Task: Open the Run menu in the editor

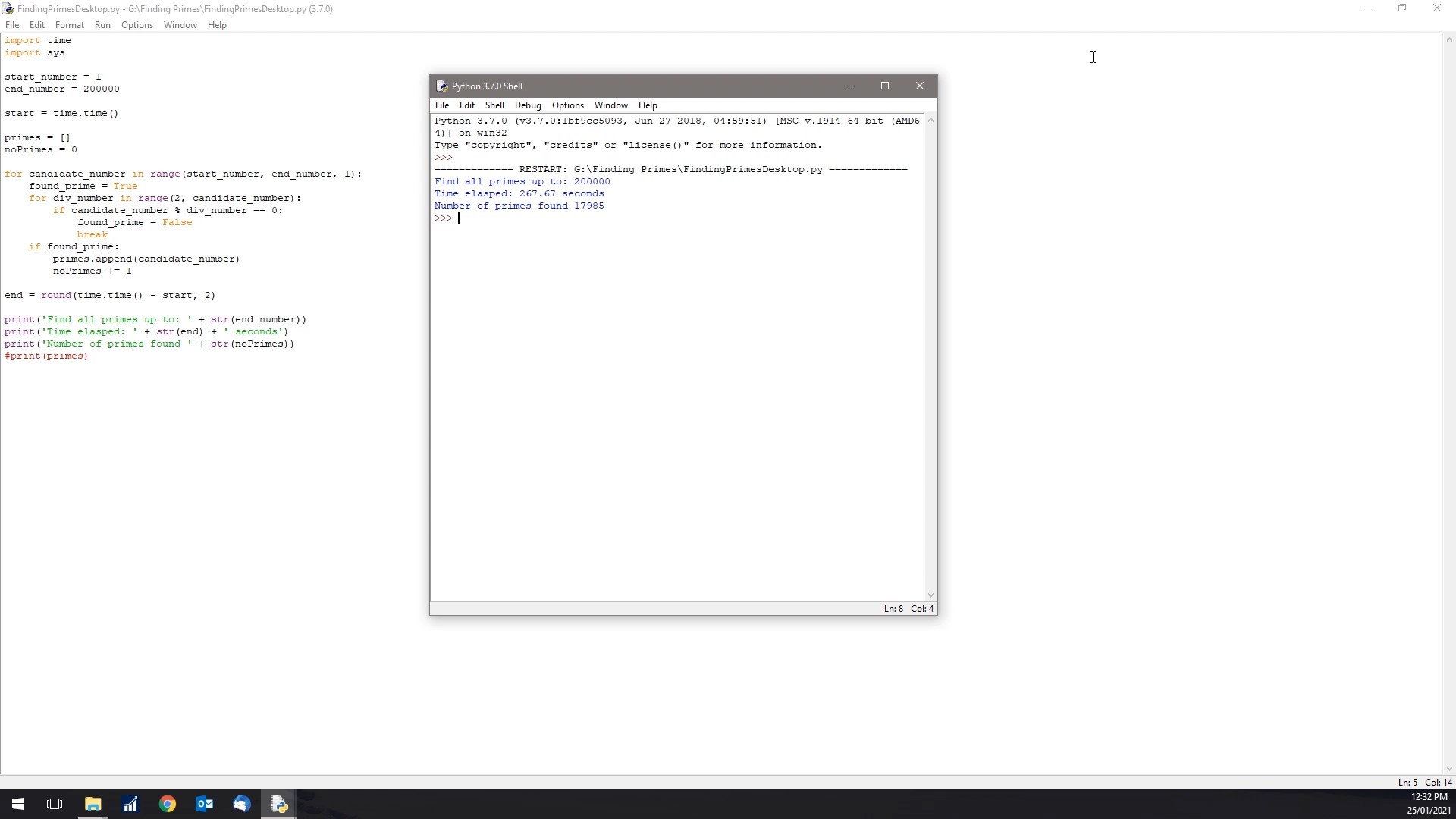Action: pos(103,25)
